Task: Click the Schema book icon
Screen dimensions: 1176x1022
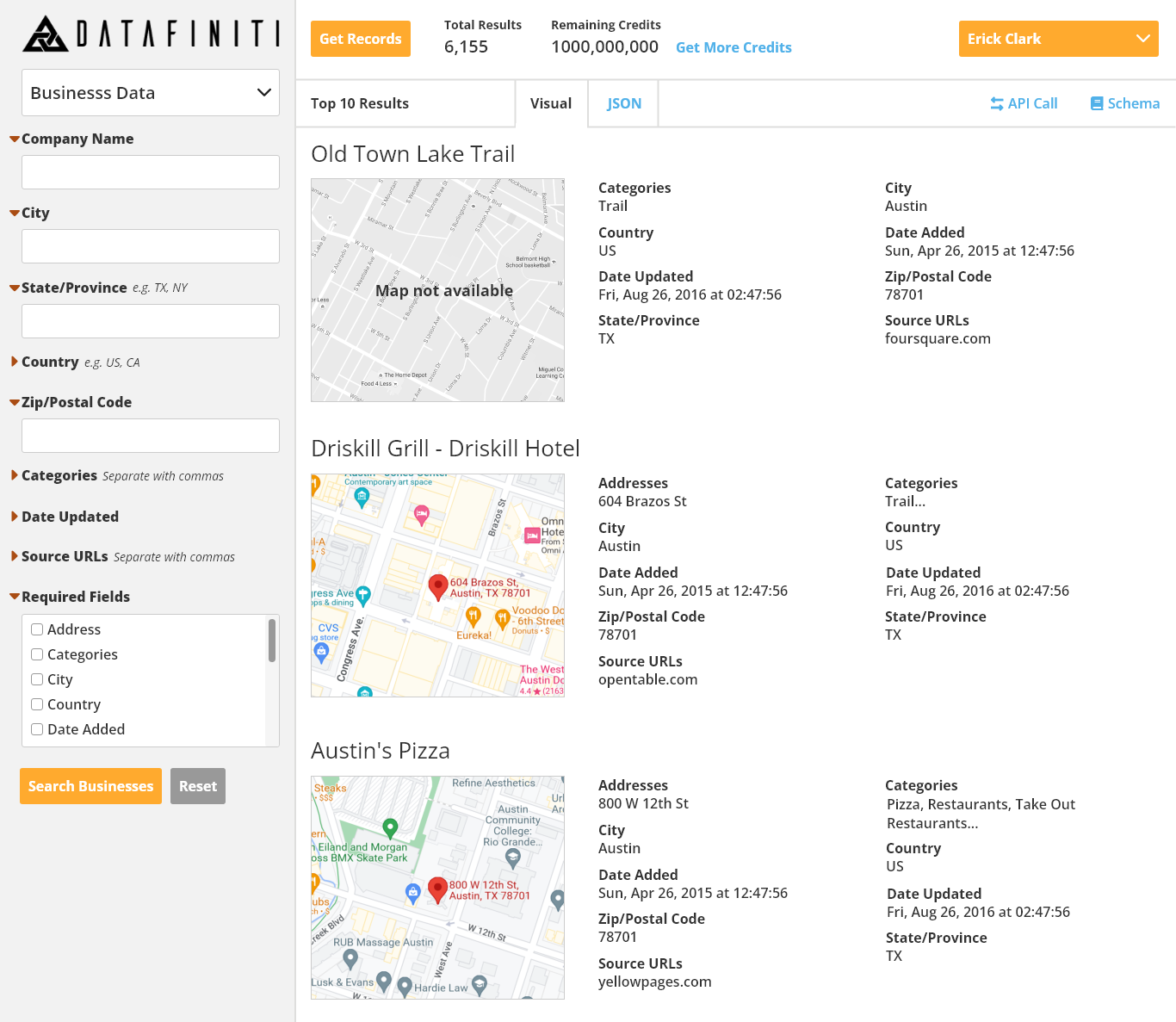Action: click(x=1097, y=103)
